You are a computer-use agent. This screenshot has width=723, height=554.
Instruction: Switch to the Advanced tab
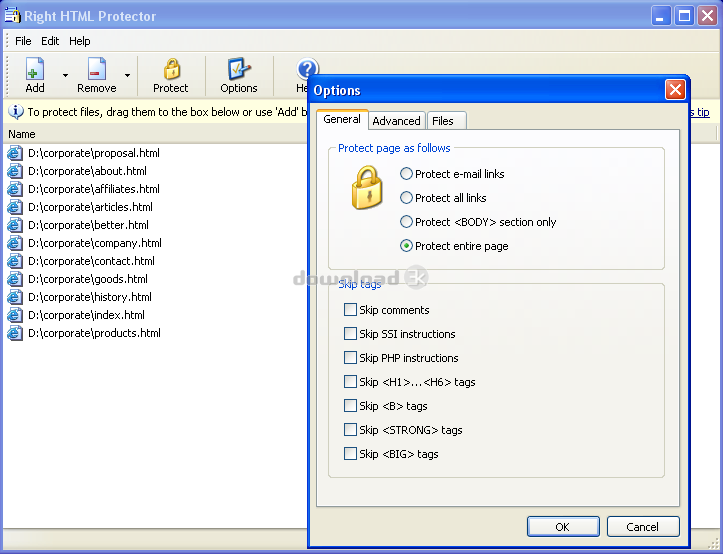coord(397,121)
